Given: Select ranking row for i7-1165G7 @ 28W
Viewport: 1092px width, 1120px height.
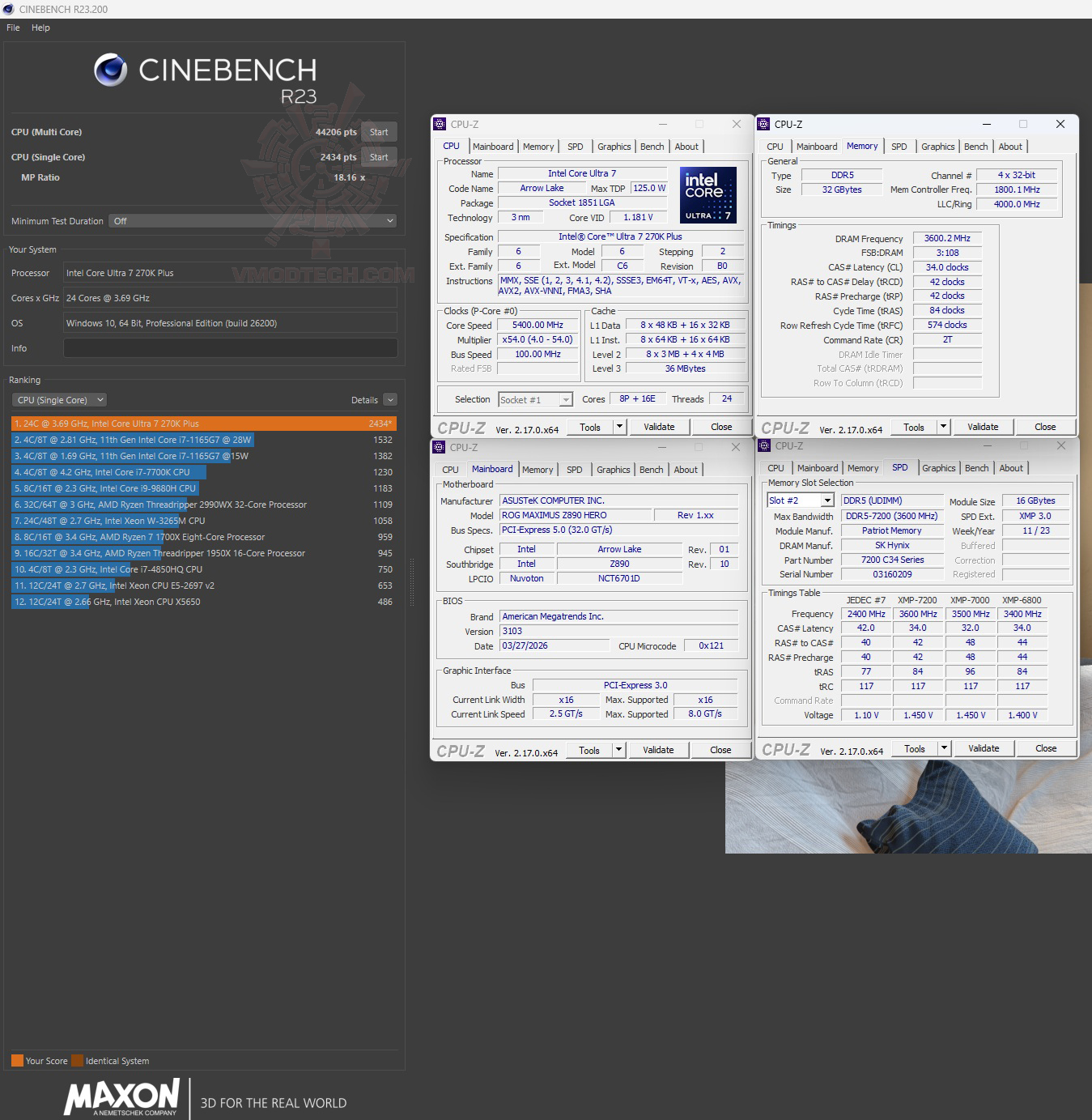Looking at the screenshot, I should click(204, 440).
